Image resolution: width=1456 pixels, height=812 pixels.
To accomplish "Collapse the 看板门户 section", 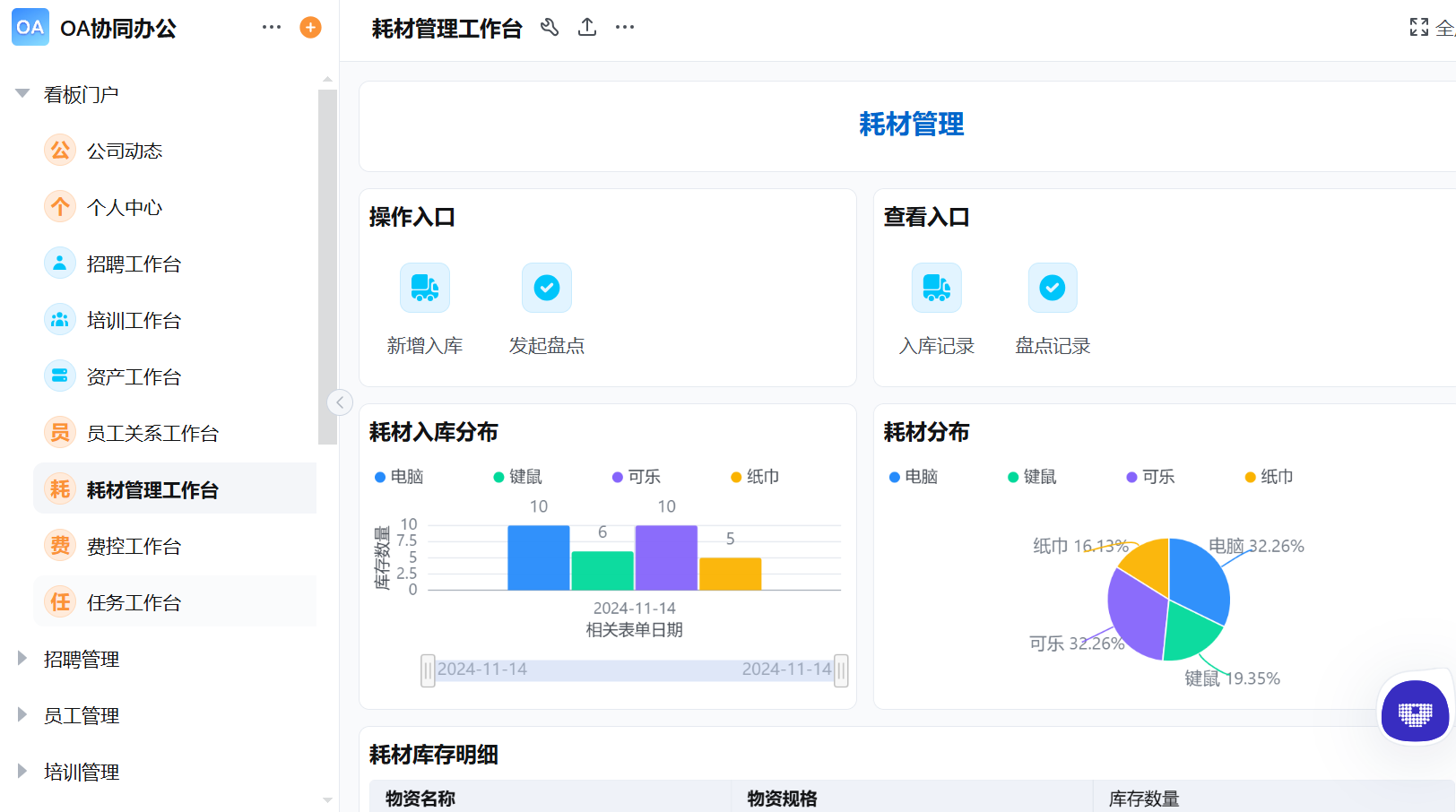I will pyautogui.click(x=22, y=92).
